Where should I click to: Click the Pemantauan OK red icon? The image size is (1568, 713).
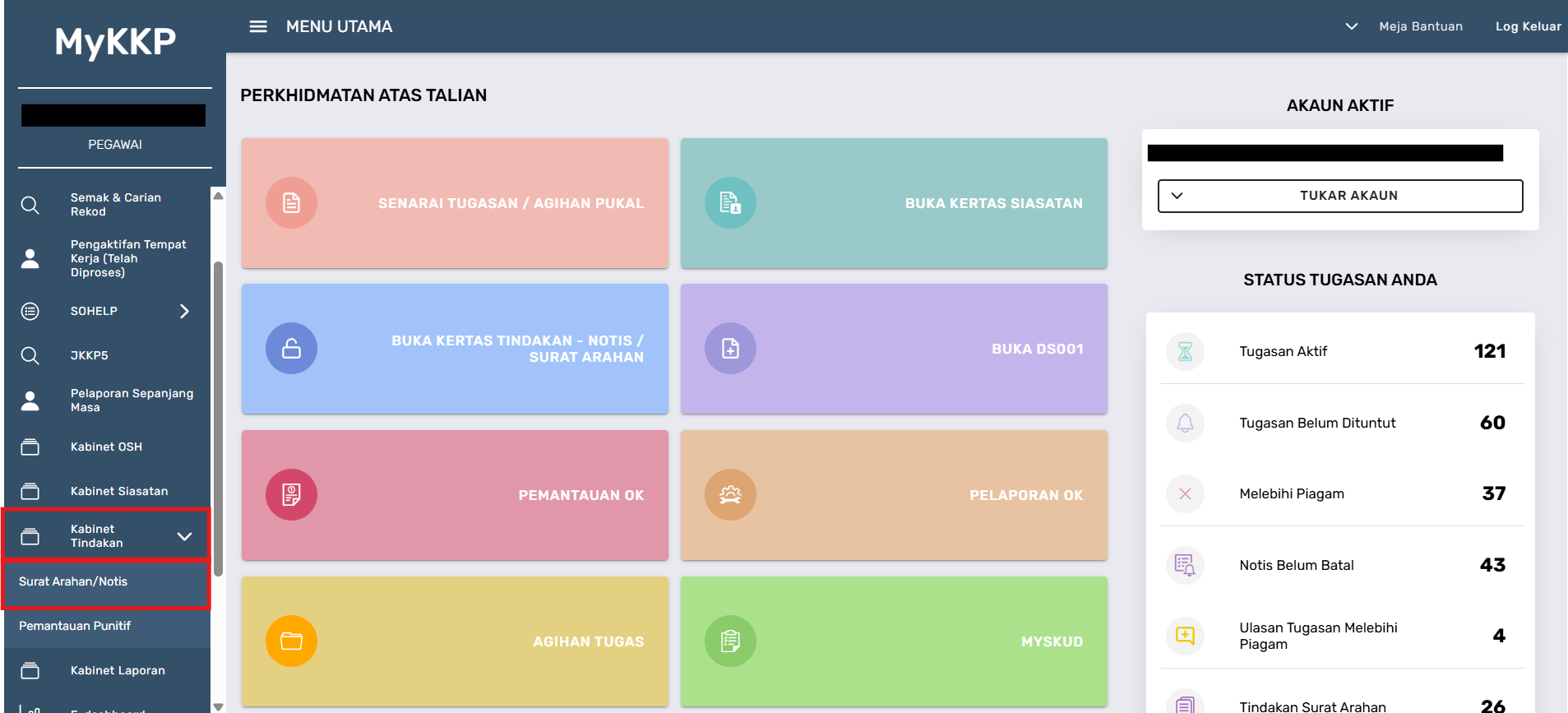click(x=291, y=495)
